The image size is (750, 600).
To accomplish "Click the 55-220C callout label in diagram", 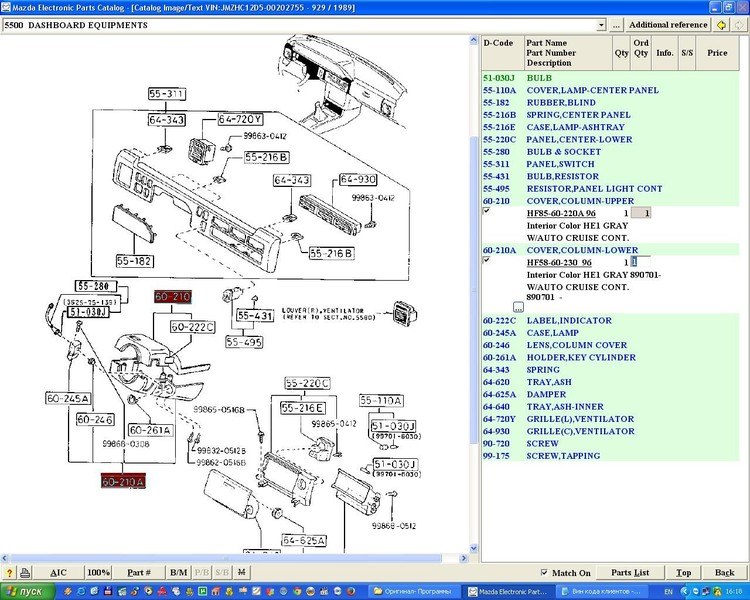I will point(307,383).
